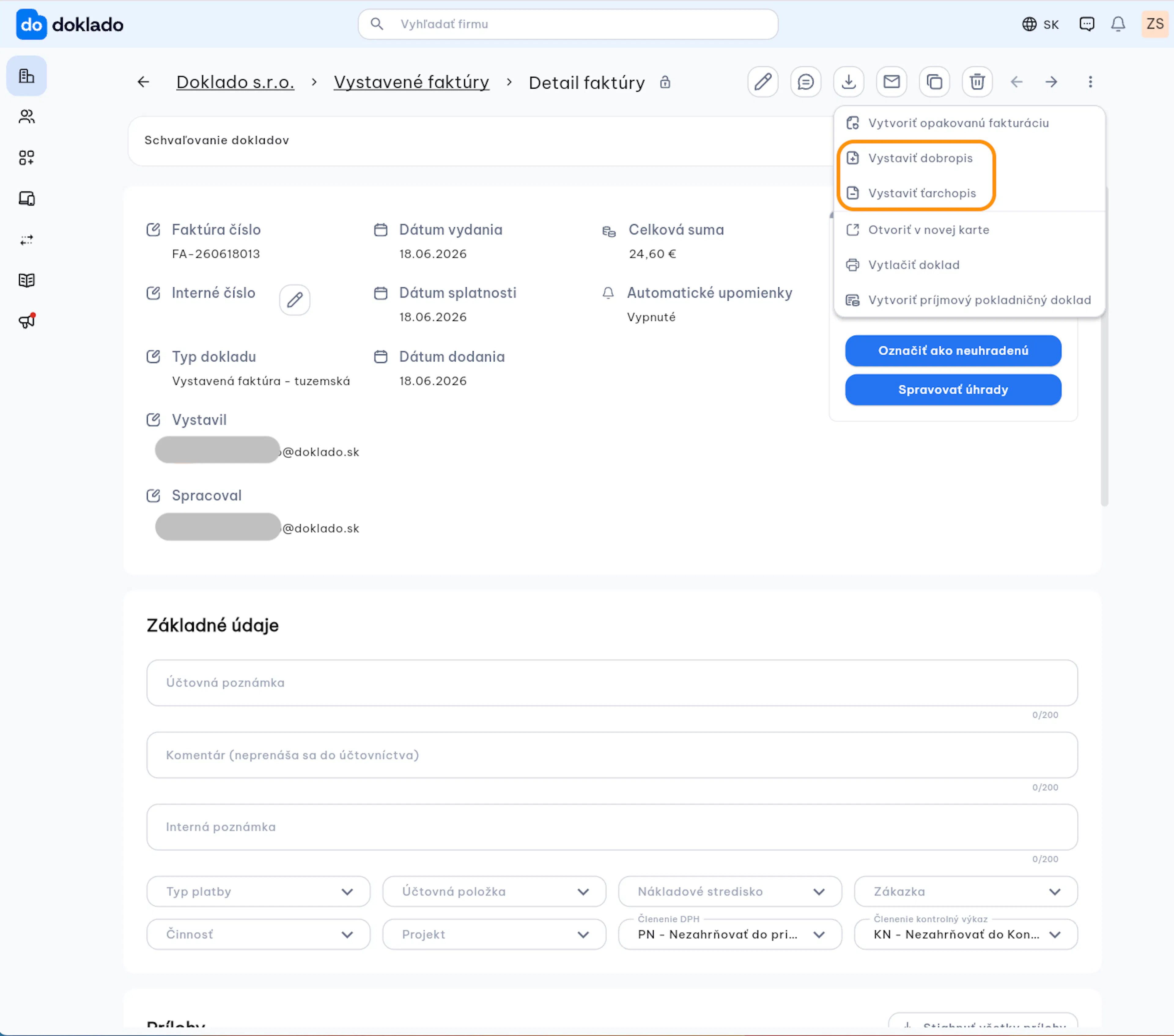The width and height of the screenshot is (1174, 1036).
Task: Click total amount 24,60 €
Action: pos(652,254)
